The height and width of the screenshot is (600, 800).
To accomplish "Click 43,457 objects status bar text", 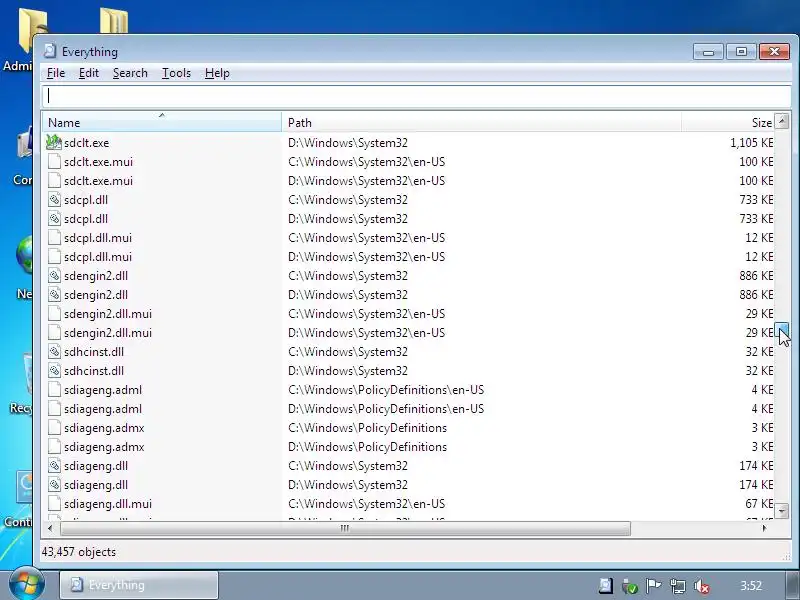I will tap(79, 552).
